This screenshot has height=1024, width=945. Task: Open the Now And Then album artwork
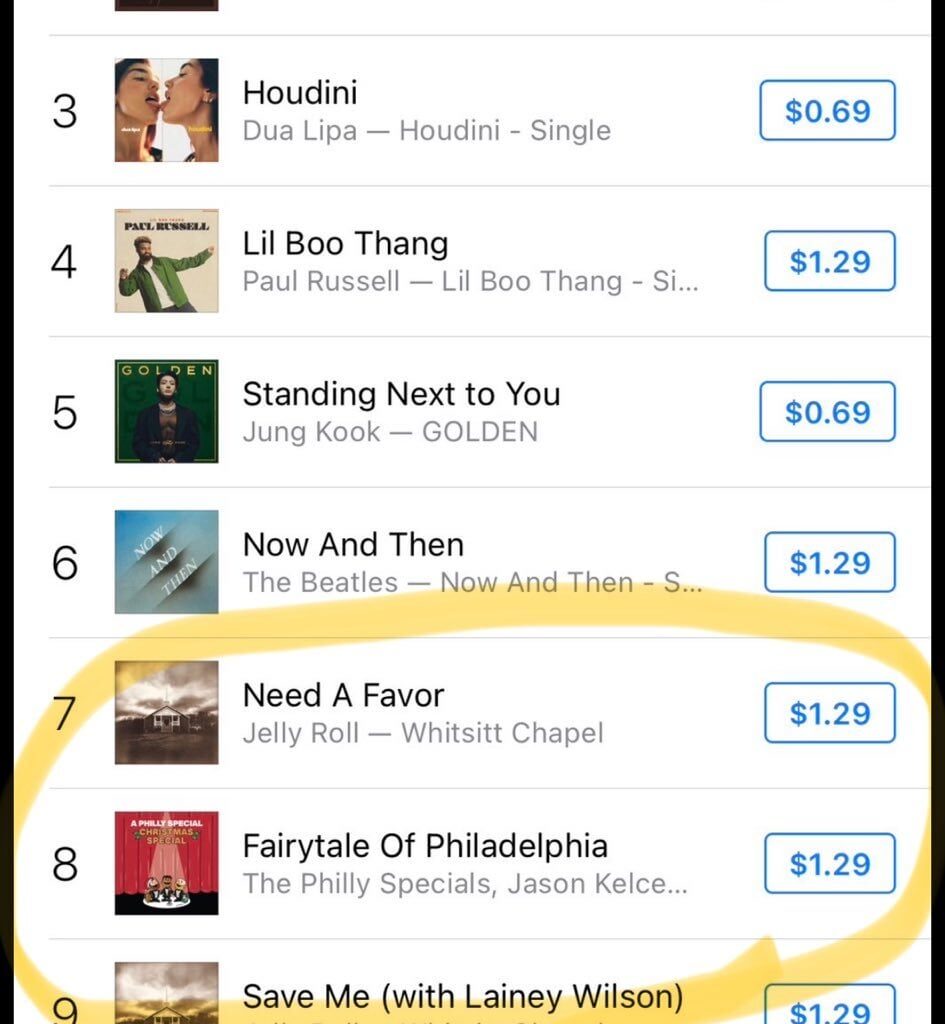166,563
